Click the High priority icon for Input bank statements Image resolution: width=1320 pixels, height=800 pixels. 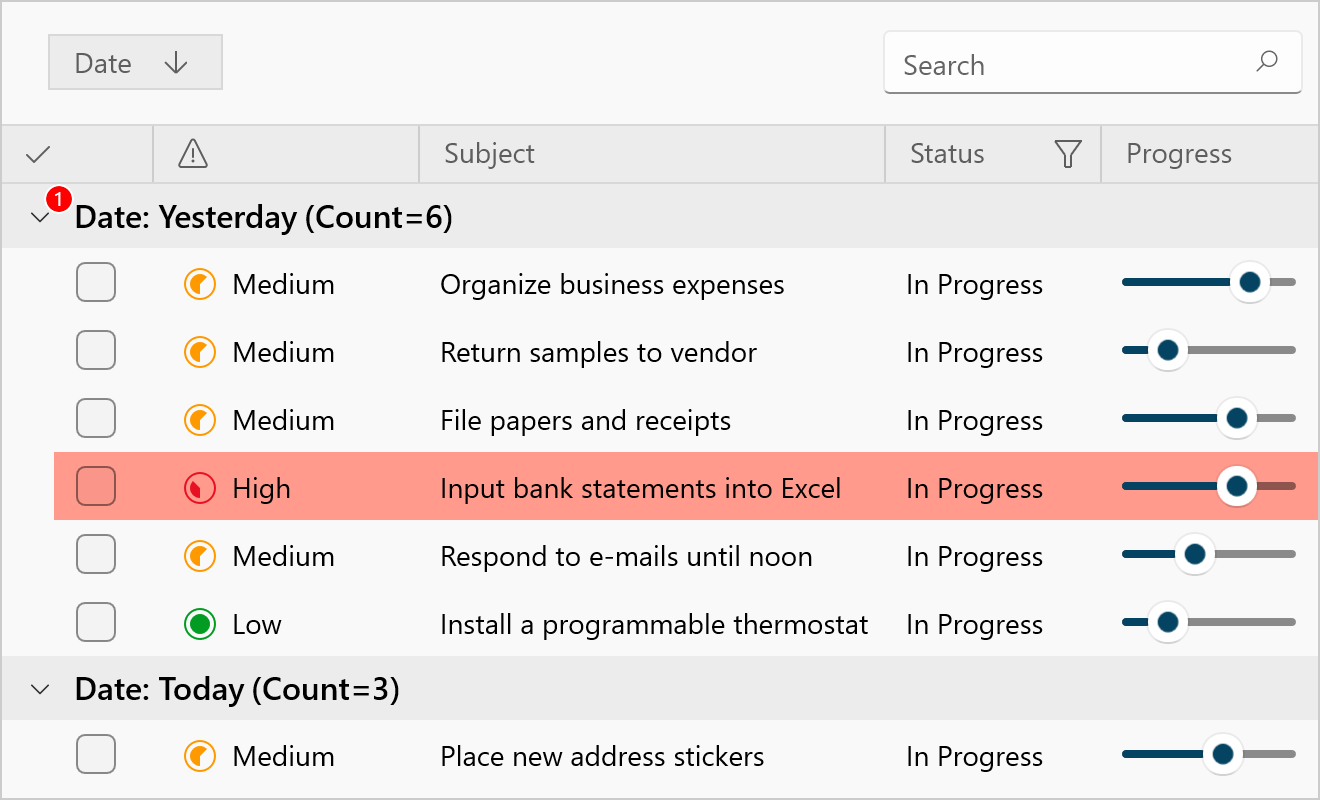[199, 487]
